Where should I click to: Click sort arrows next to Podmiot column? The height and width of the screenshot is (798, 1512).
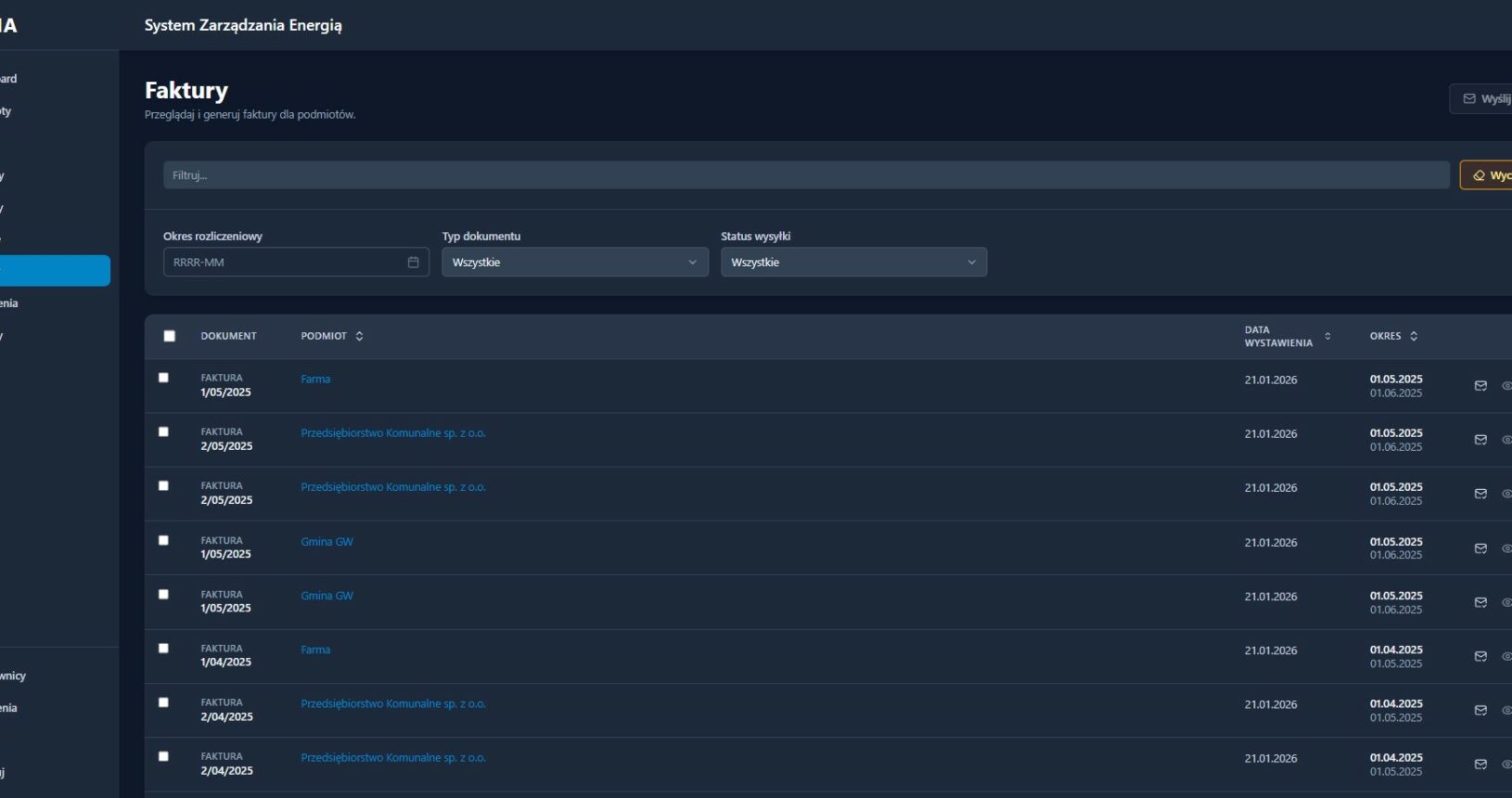(x=360, y=336)
